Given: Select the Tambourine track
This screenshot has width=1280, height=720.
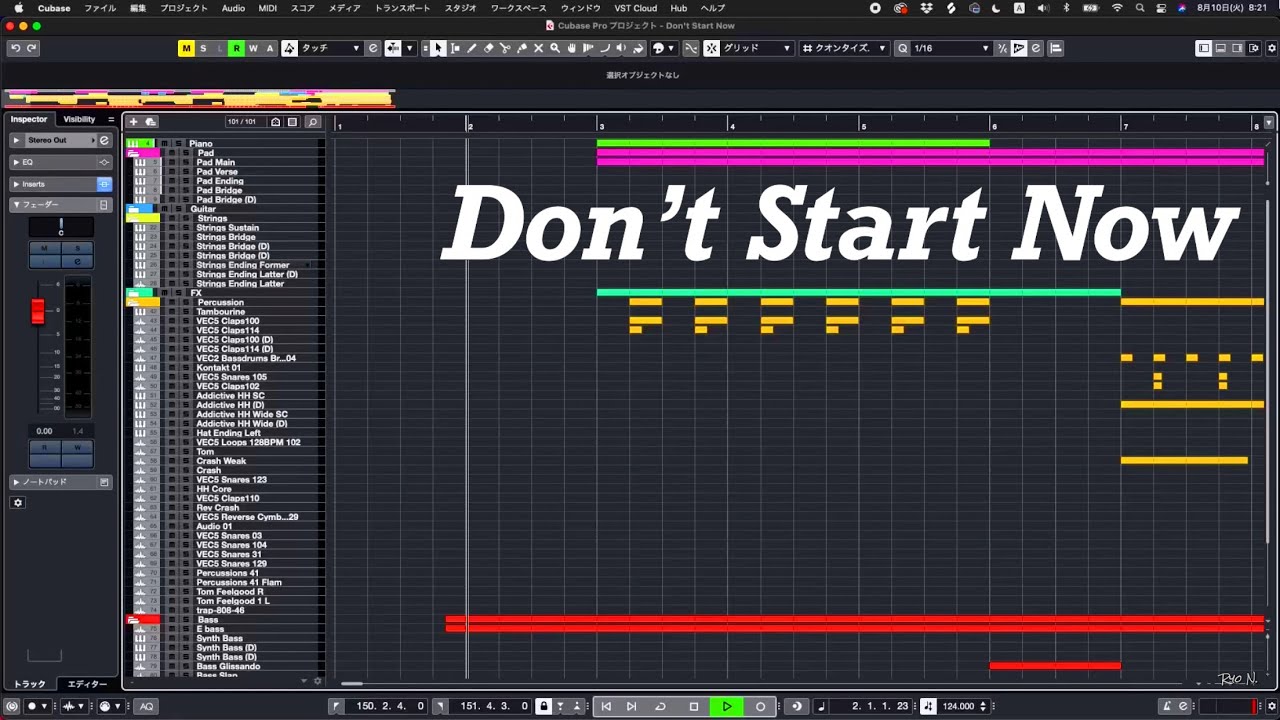Looking at the screenshot, I should coord(220,312).
